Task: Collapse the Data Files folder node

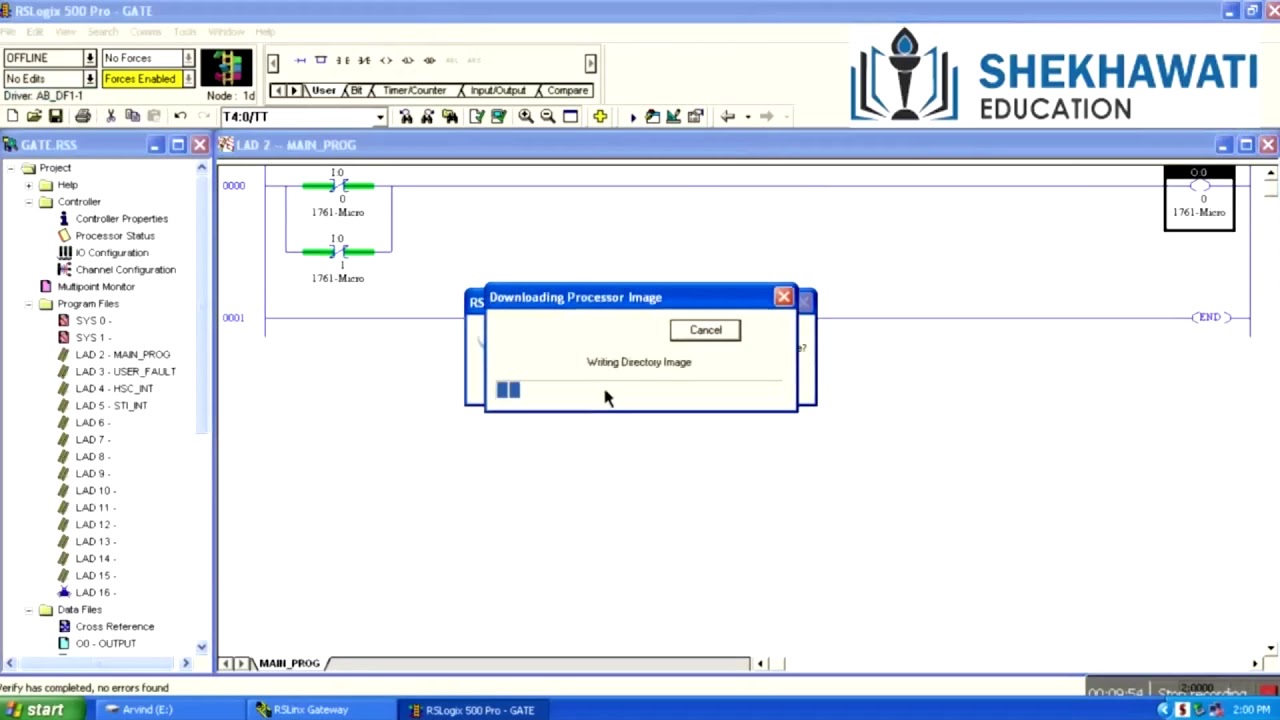Action: click(x=29, y=610)
